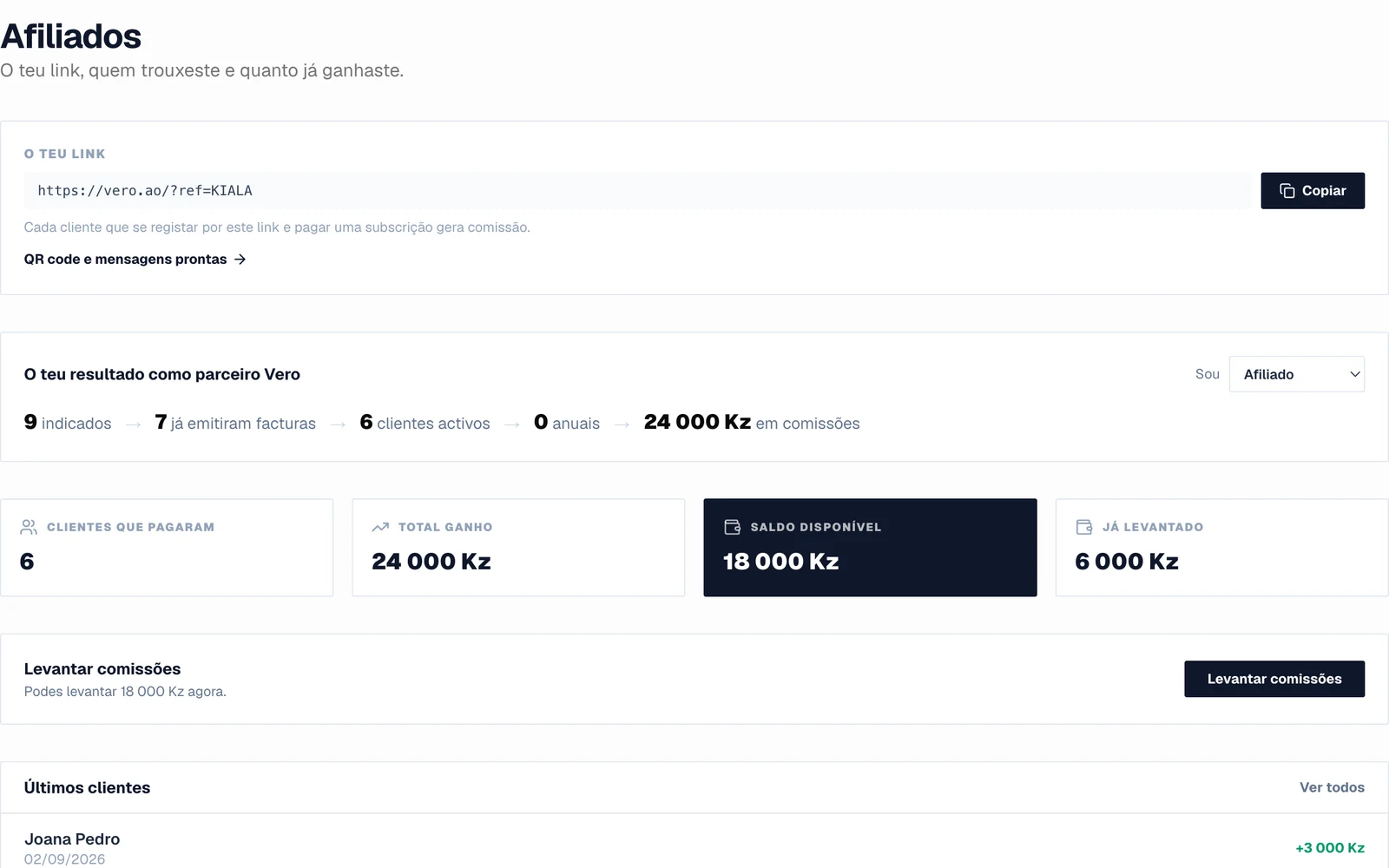This screenshot has width=1389, height=868.
Task: Open the Ver todos link
Action: point(1332,787)
